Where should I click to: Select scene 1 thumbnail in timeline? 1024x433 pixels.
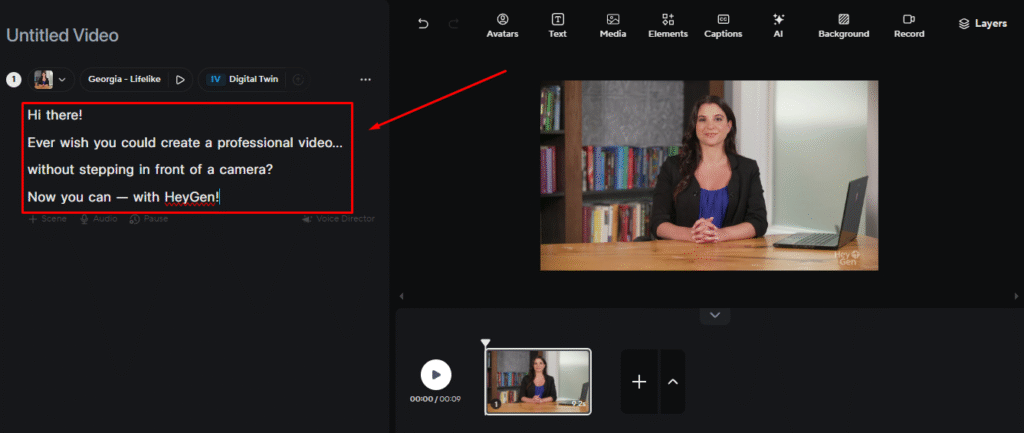coord(538,380)
